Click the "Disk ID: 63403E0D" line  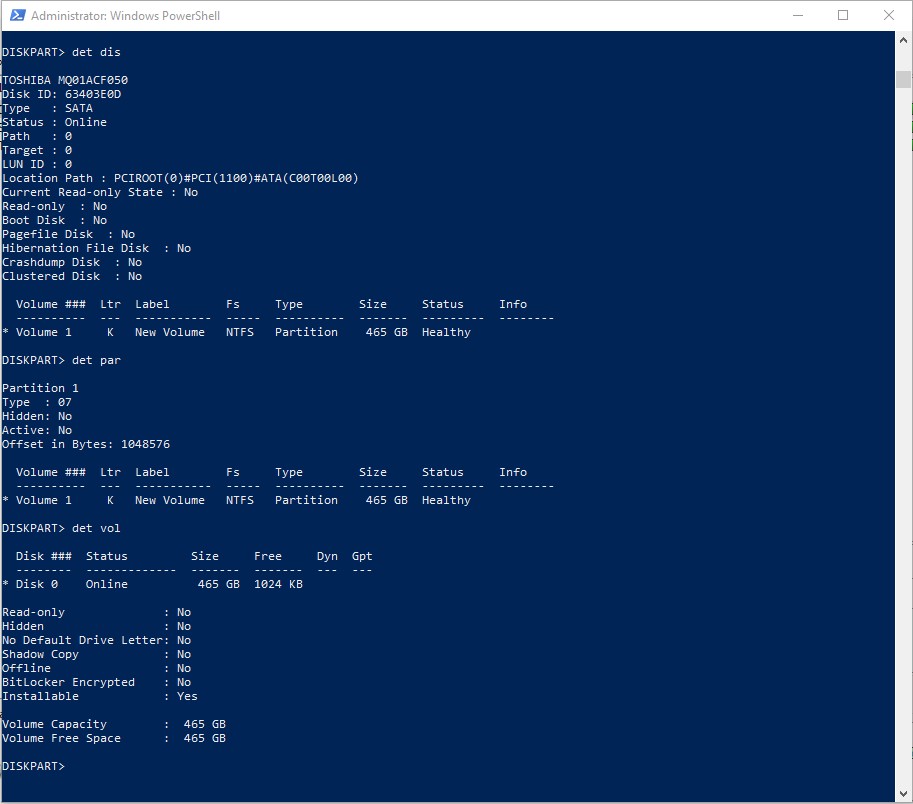pyautogui.click(x=62, y=94)
